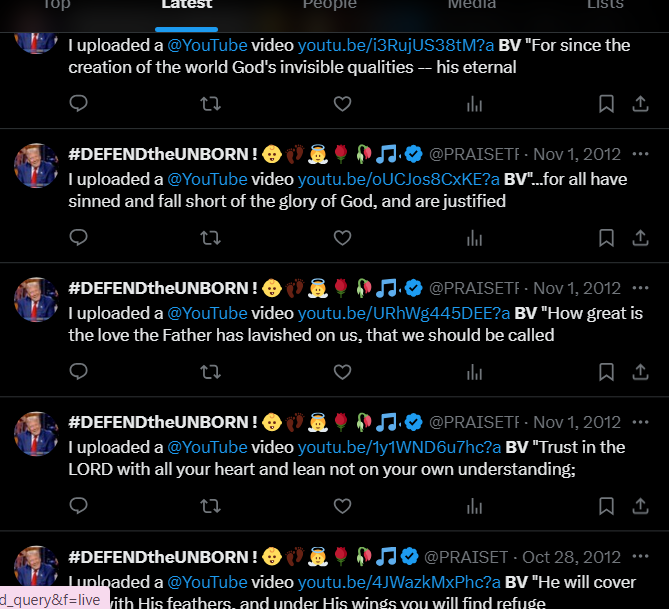Open link youtu.be/oUCJos8CxKE?a
Viewport: 669px width, 609px height.
click(398, 179)
